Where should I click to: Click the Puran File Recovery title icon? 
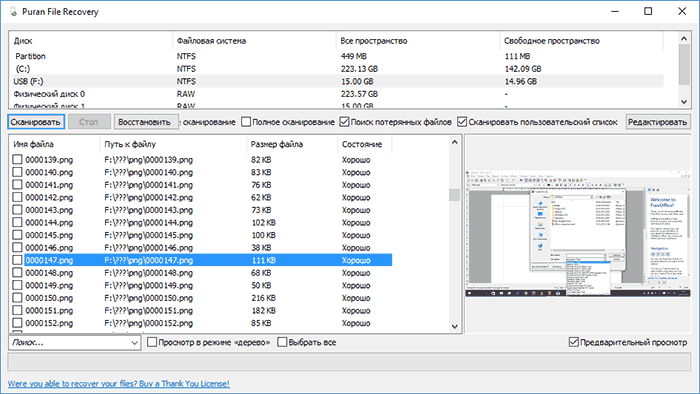pyautogui.click(x=13, y=12)
